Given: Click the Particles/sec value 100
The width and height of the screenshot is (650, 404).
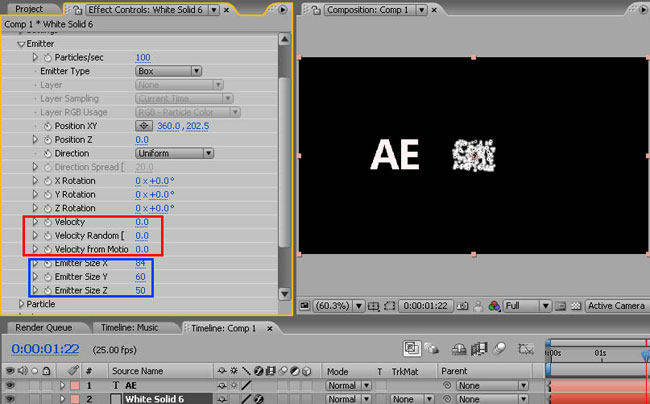Looking at the screenshot, I should pyautogui.click(x=143, y=58).
